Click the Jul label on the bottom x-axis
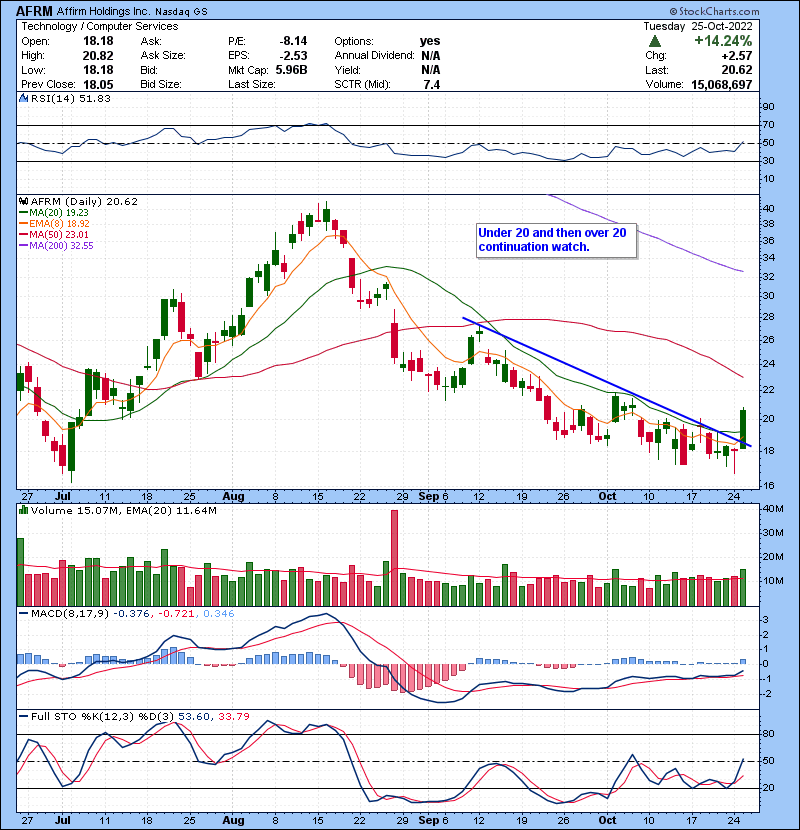The height and width of the screenshot is (830, 800). (x=62, y=821)
